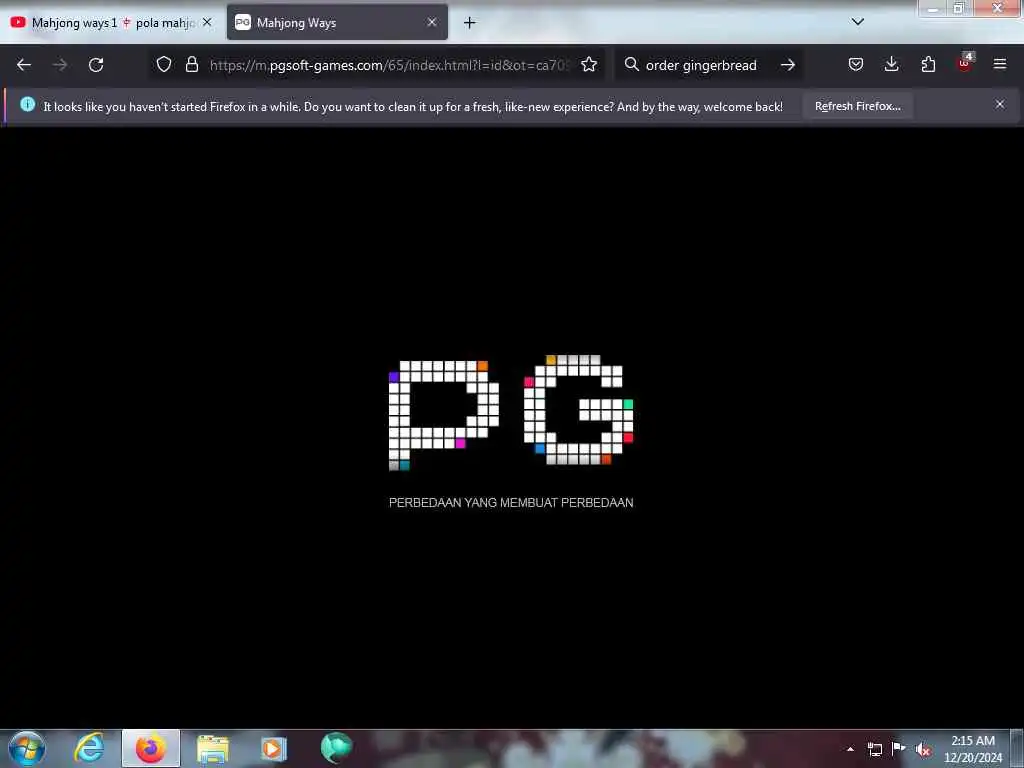The width and height of the screenshot is (1024, 768).
Task: Bookmark this page with the star
Action: (588, 65)
